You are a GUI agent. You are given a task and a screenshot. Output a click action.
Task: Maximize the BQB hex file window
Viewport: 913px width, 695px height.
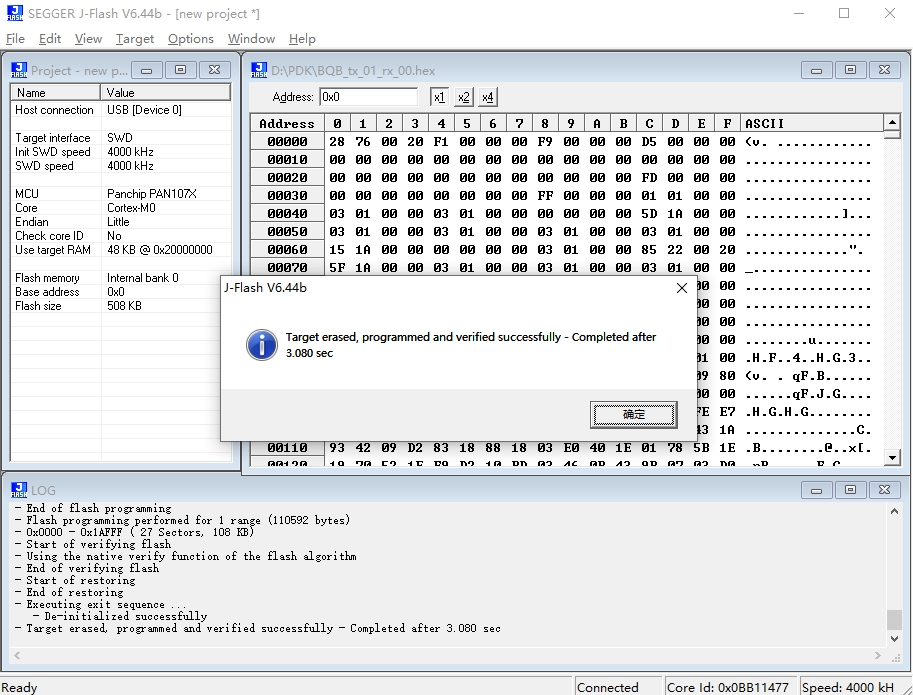pyautogui.click(x=850, y=70)
